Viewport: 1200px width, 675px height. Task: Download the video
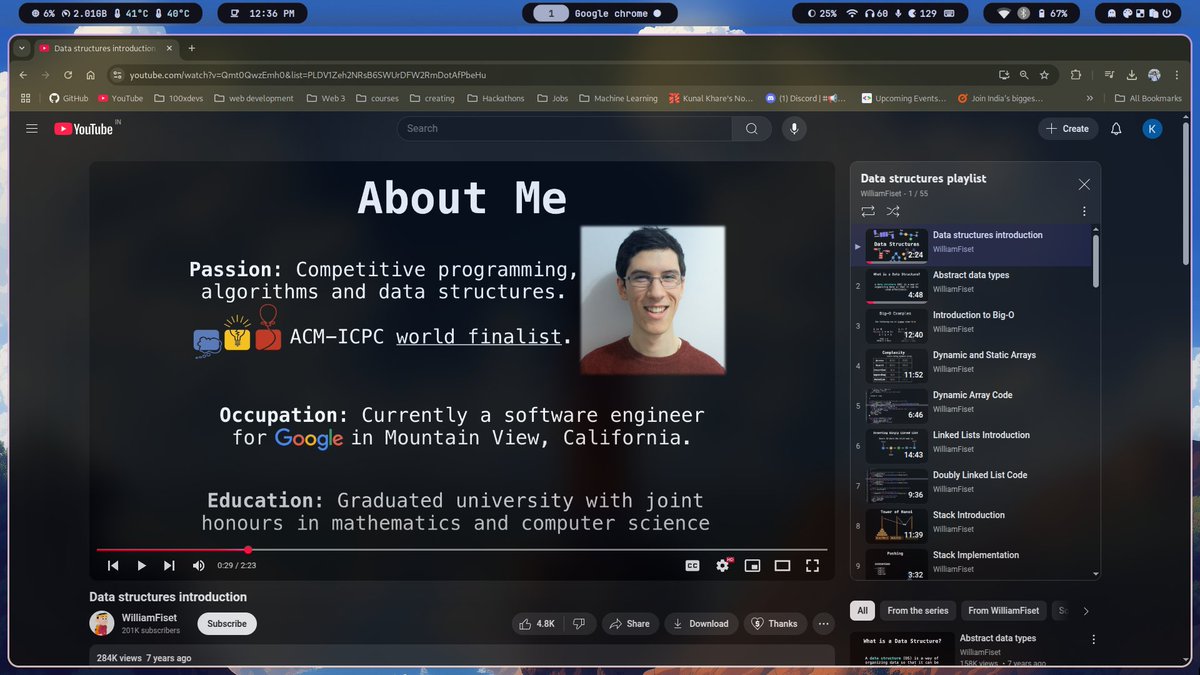701,623
